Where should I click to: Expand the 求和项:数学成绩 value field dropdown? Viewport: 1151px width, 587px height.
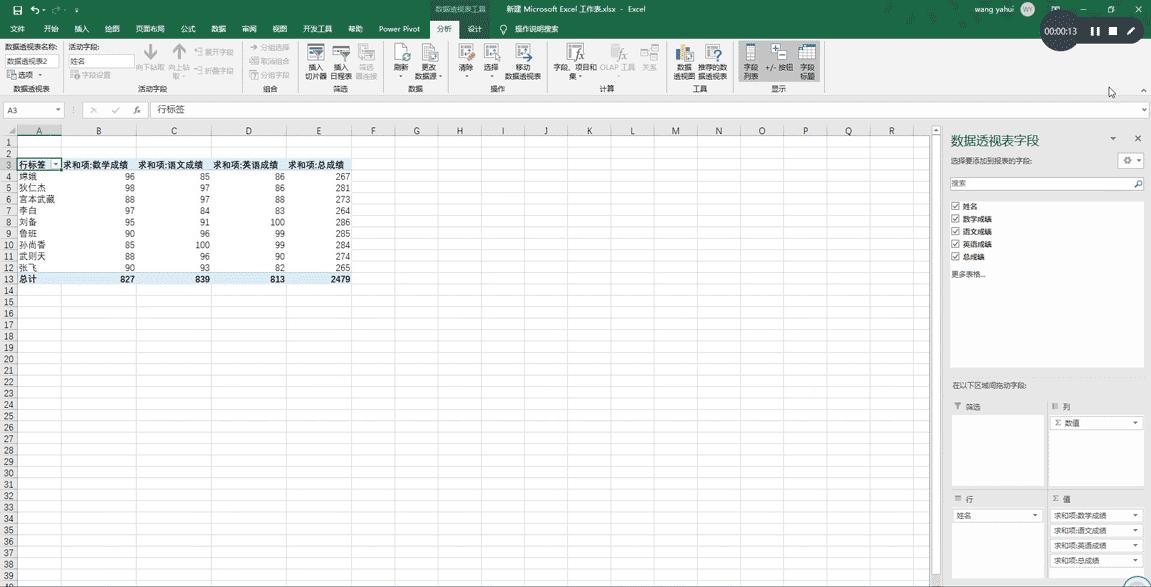tap(1135, 516)
